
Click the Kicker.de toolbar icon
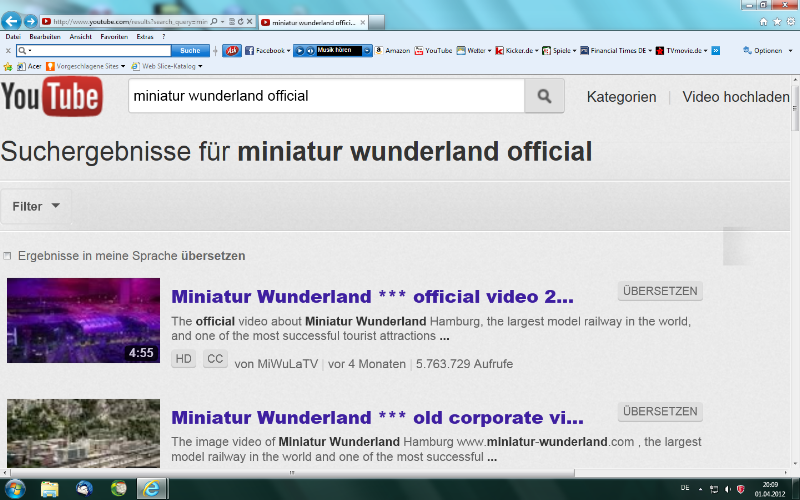click(516, 50)
